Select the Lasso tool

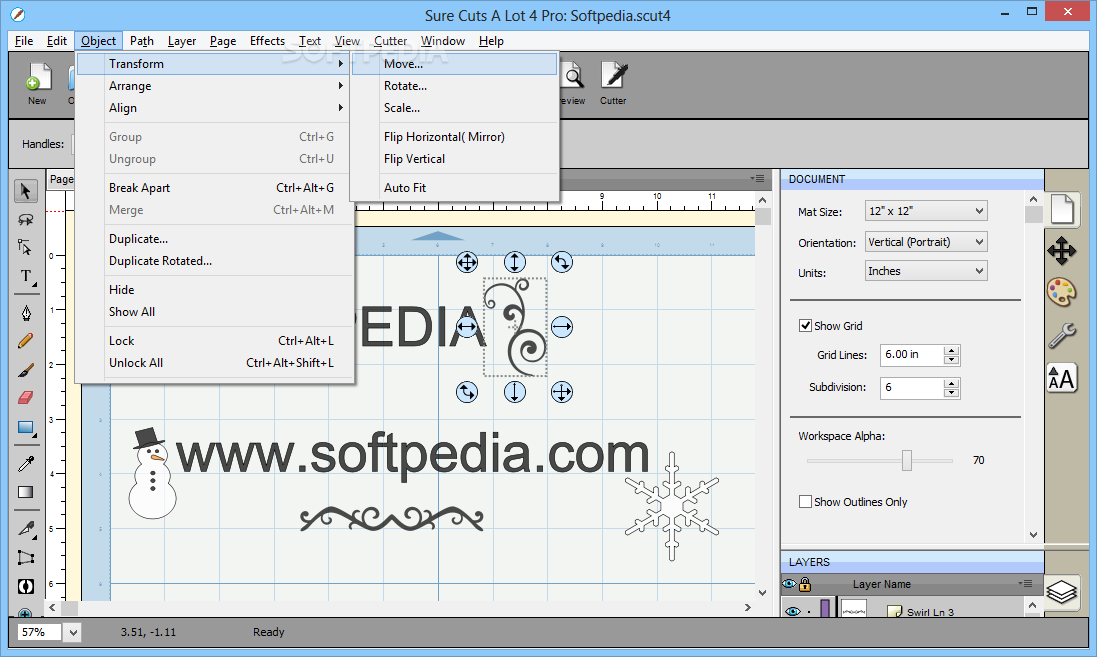26,219
